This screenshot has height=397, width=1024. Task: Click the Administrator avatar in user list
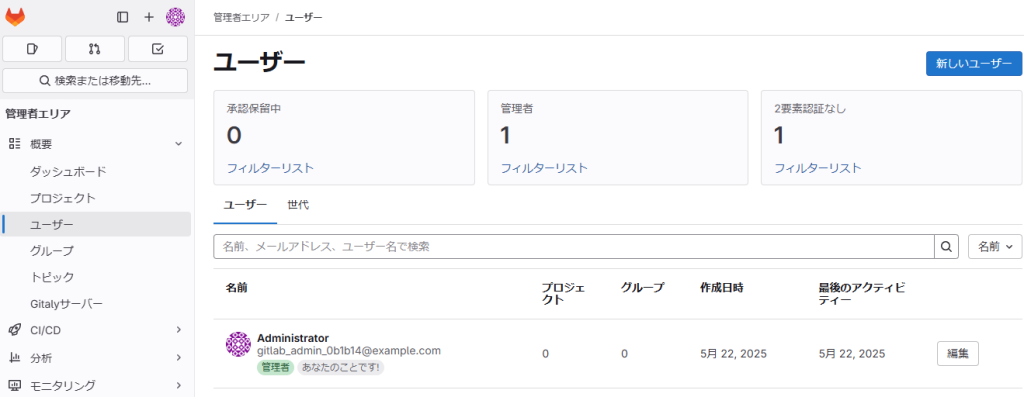238,344
